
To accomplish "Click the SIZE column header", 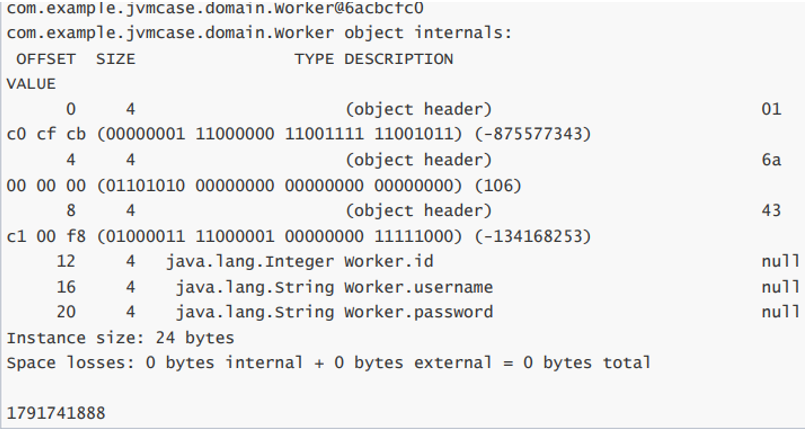I will click(115, 59).
